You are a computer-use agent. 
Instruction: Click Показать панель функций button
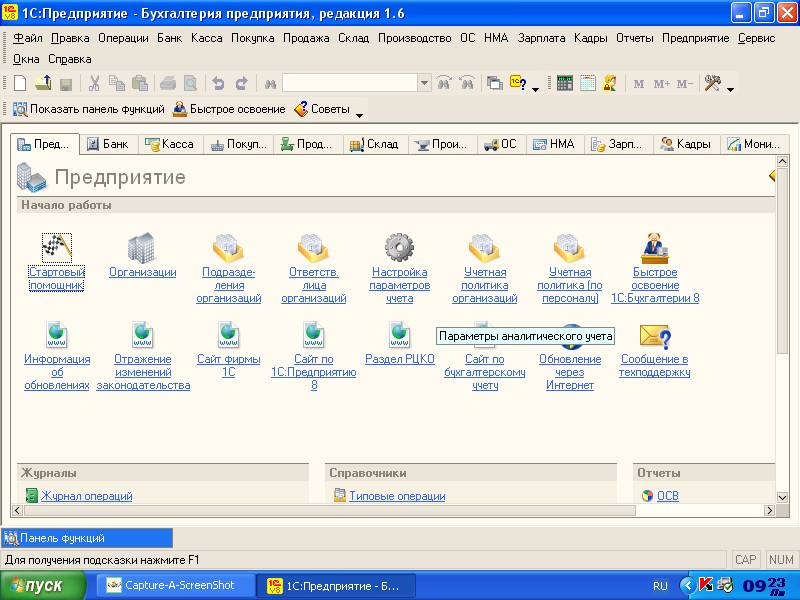[89, 109]
